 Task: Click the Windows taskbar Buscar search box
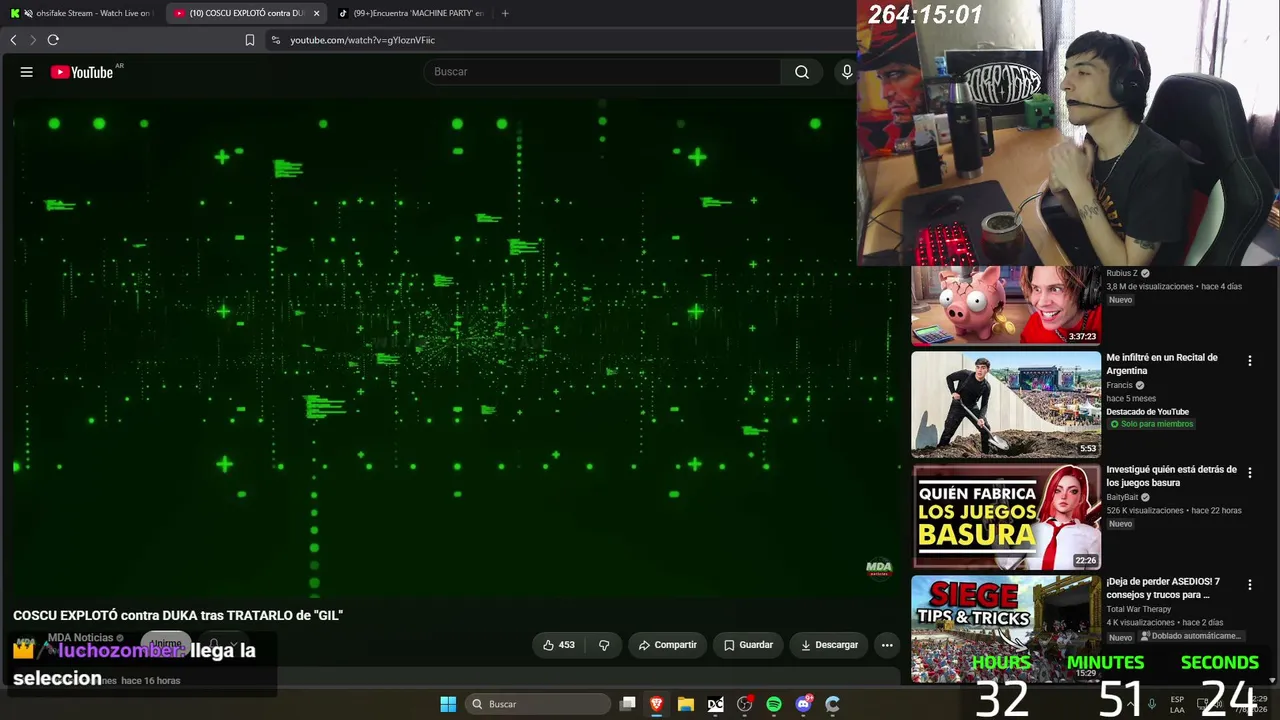(539, 704)
